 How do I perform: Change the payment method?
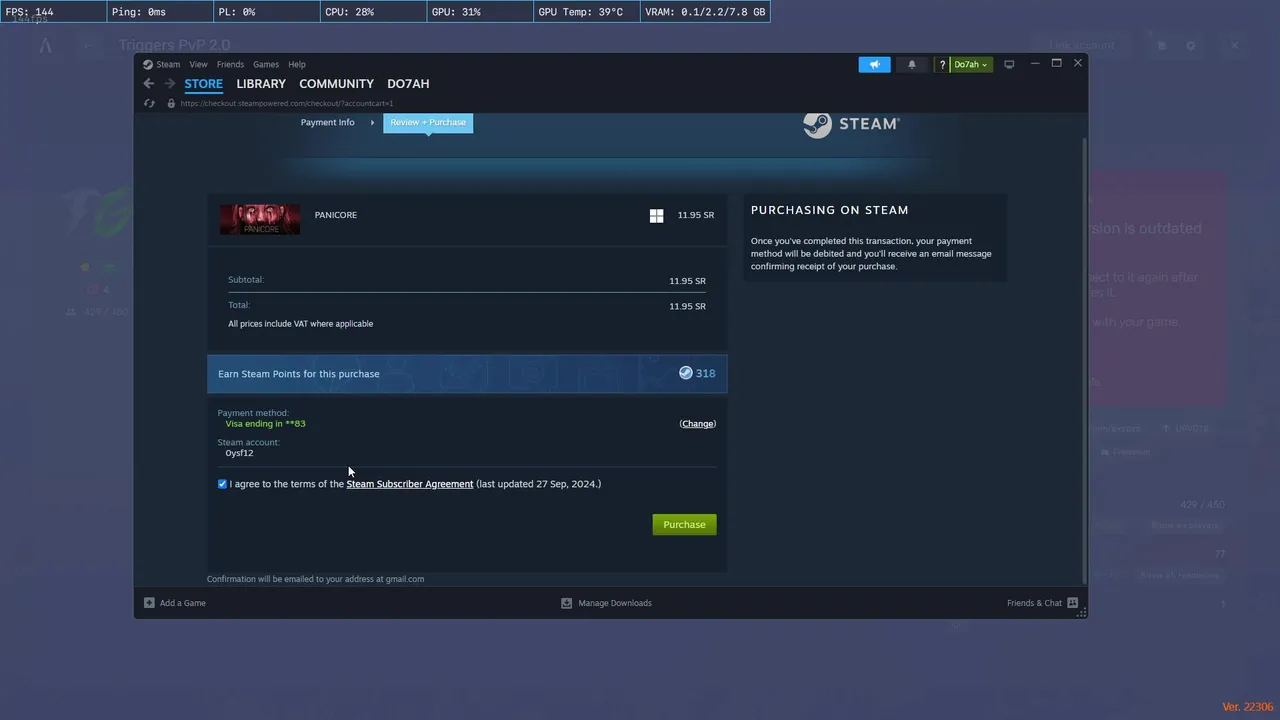pos(697,424)
